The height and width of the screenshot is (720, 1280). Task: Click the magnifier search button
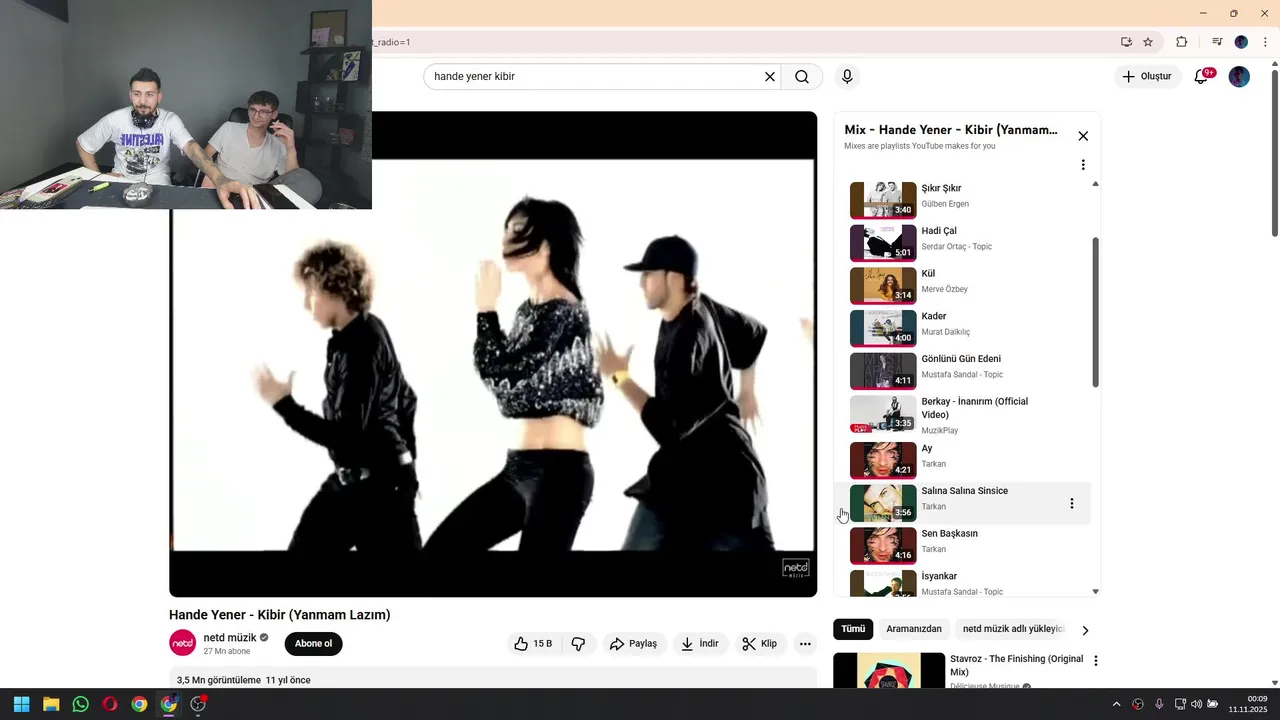pyautogui.click(x=802, y=77)
